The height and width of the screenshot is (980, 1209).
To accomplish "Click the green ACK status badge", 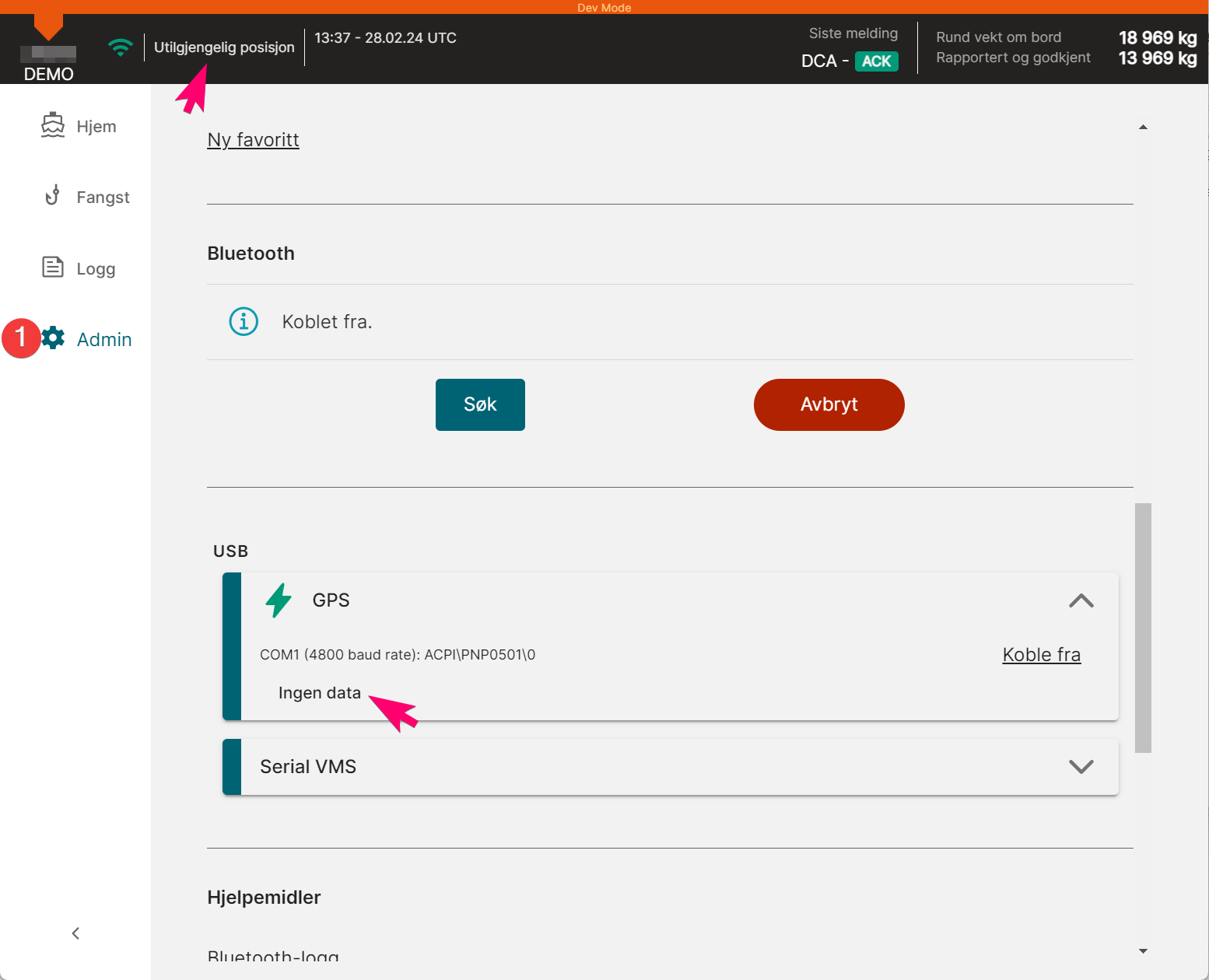I will [x=877, y=61].
